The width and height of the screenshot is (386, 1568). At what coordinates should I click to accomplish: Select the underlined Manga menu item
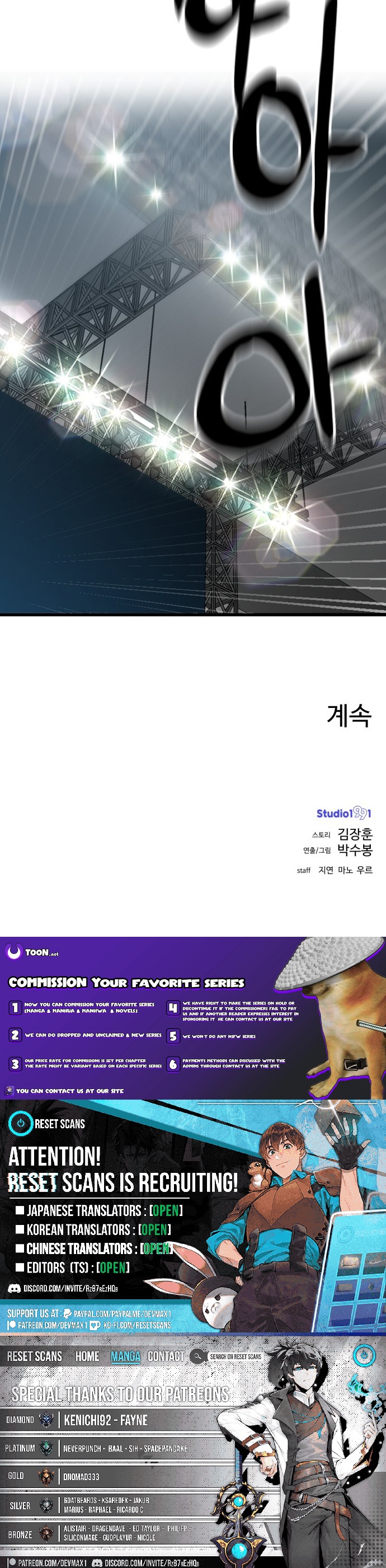coord(125,1356)
